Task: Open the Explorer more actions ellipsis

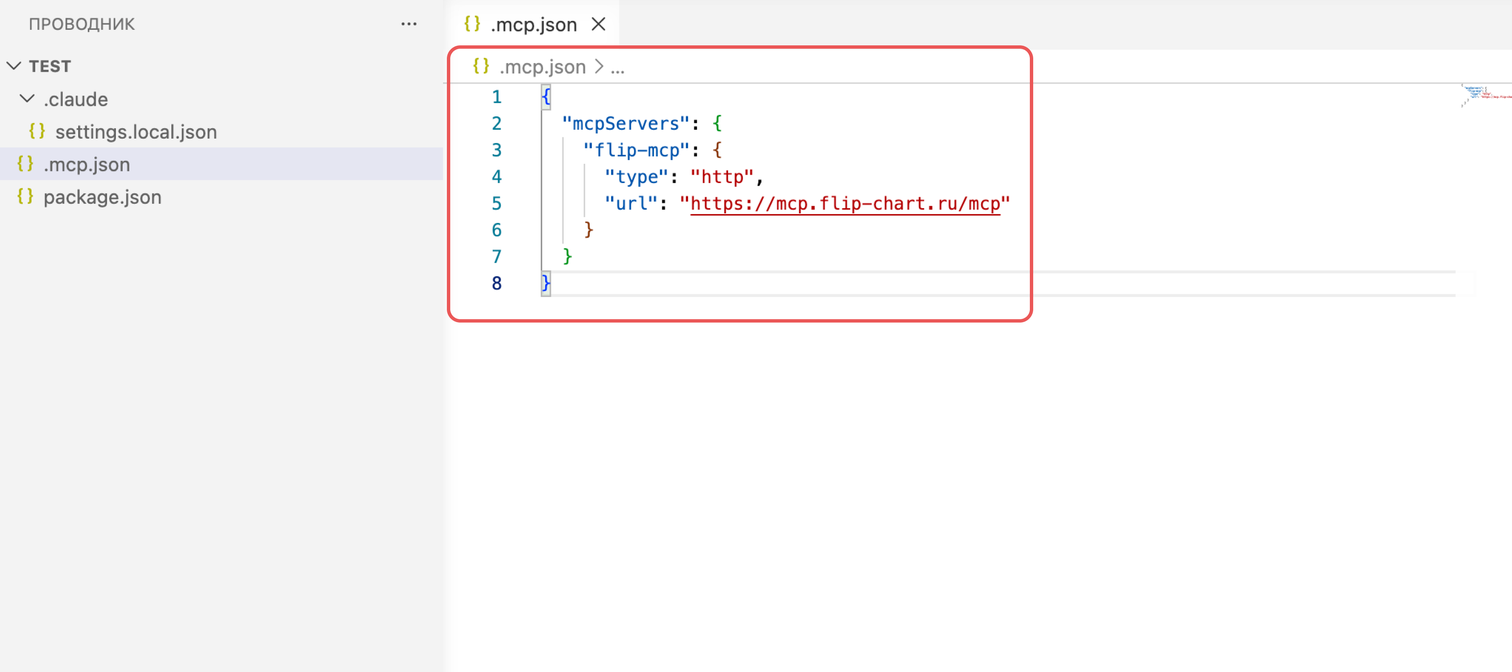Action: (408, 24)
